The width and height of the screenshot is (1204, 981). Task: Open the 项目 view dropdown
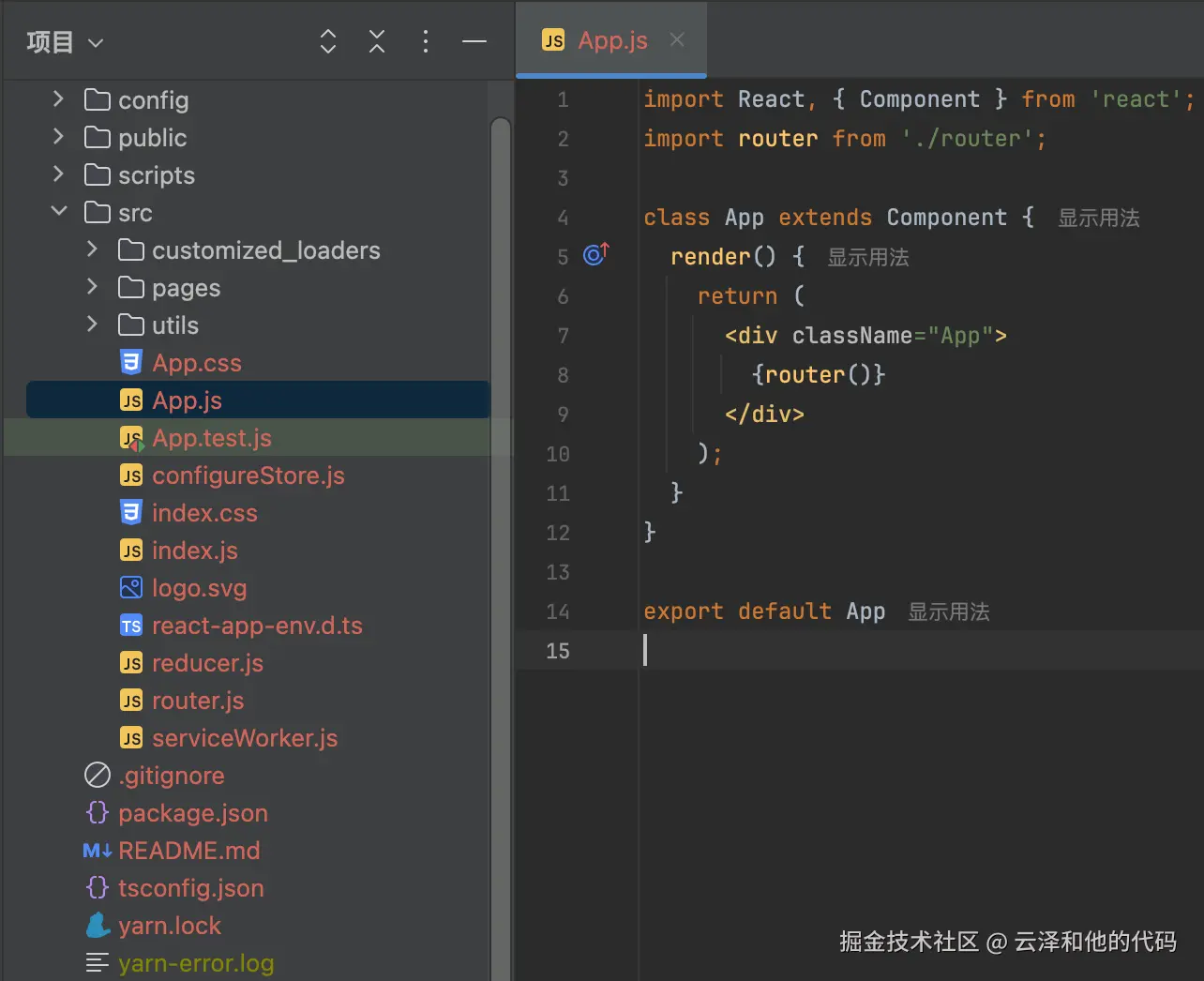tap(64, 41)
